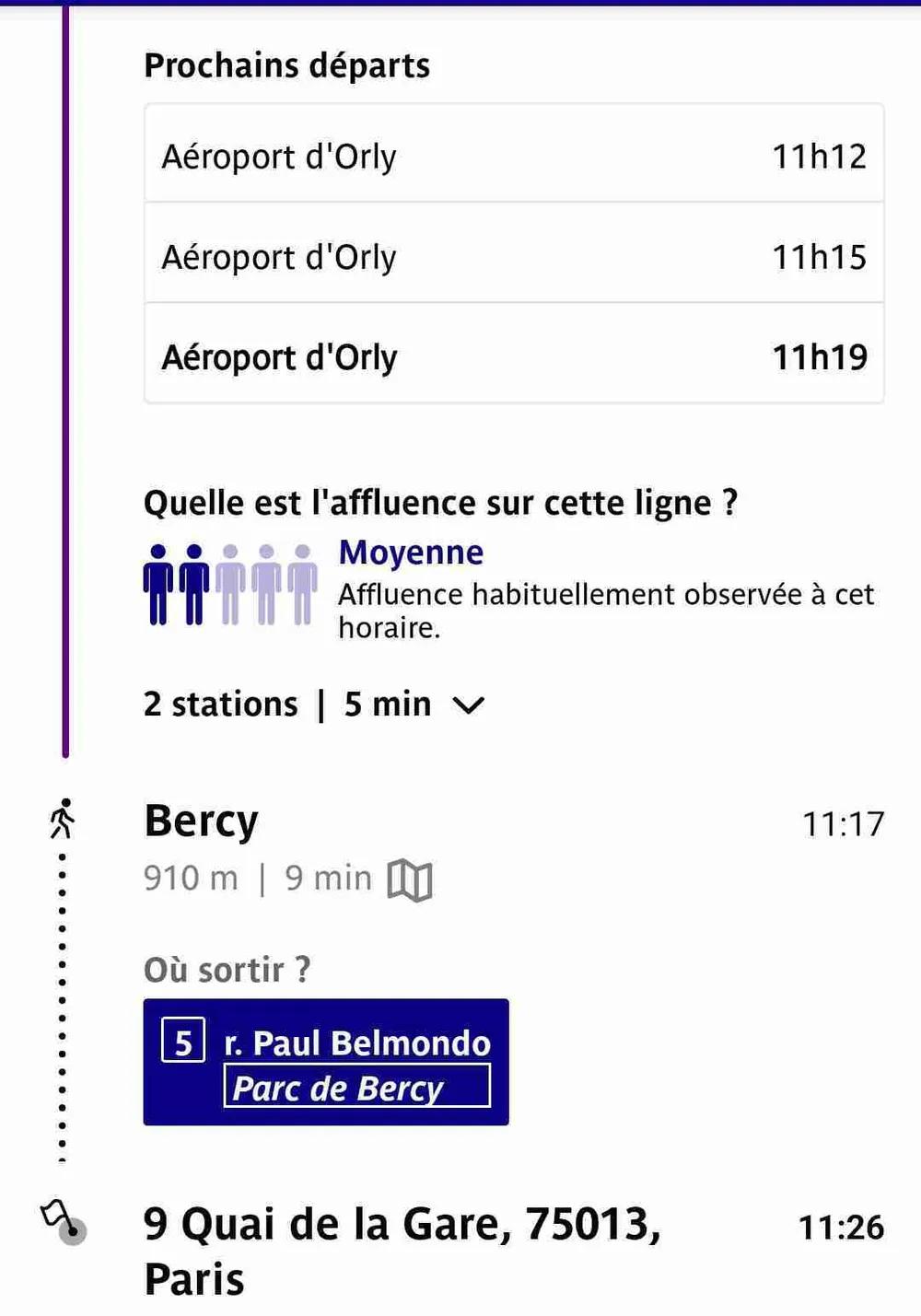
Task: Tap the 910 m walking distance text
Action: [x=191, y=879]
